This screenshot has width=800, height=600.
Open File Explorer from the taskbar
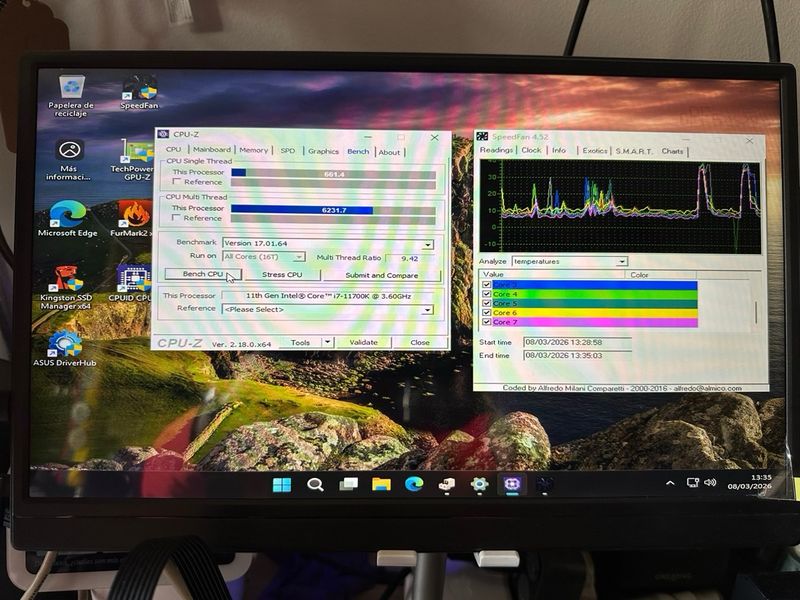coord(381,484)
